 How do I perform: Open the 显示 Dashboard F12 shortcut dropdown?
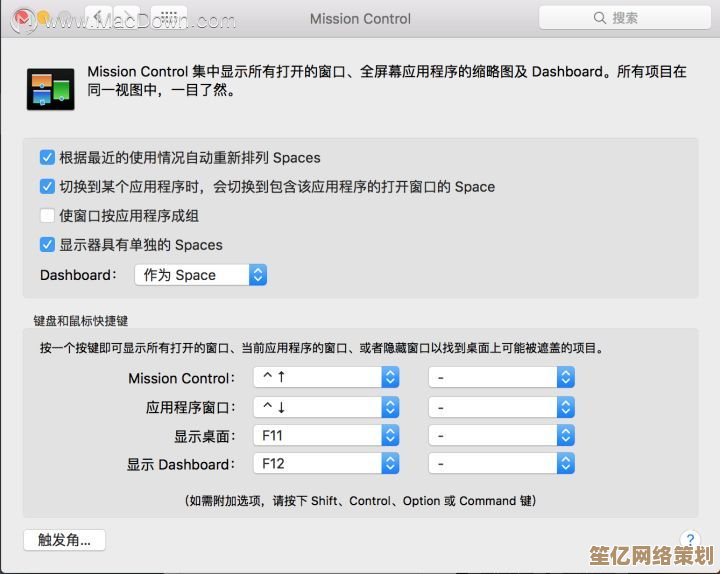(326, 464)
